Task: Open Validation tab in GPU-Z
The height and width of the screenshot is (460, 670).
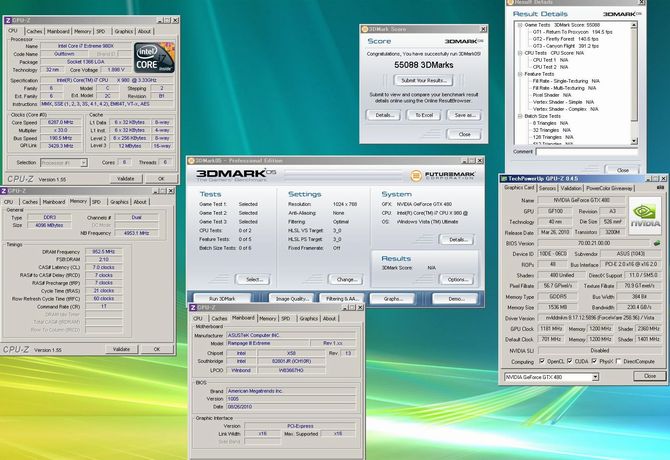Action: pos(571,188)
